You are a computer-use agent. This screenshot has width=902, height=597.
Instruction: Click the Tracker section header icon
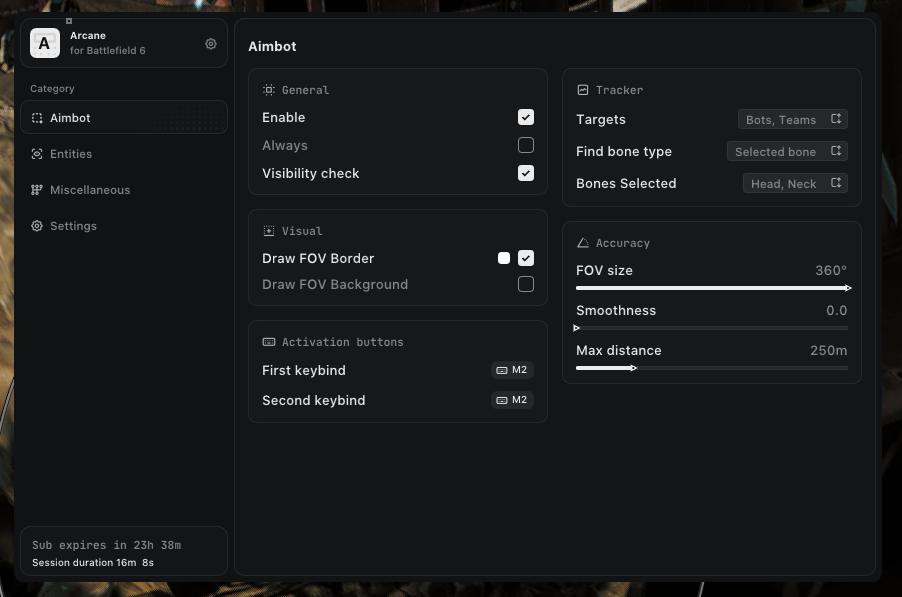(x=583, y=90)
